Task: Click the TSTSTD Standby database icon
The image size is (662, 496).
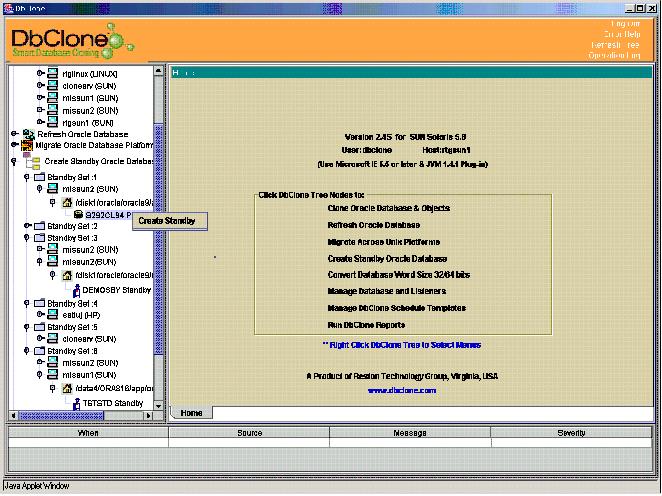Action: tap(76, 404)
